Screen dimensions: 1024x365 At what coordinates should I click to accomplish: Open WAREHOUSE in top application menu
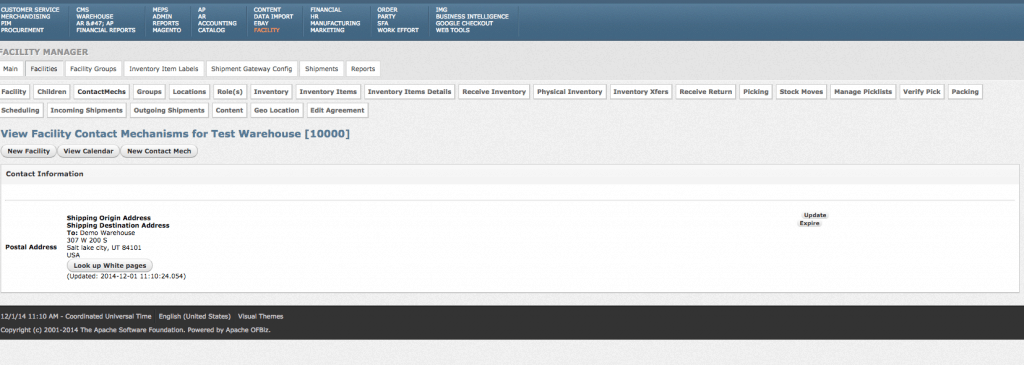coord(95,16)
